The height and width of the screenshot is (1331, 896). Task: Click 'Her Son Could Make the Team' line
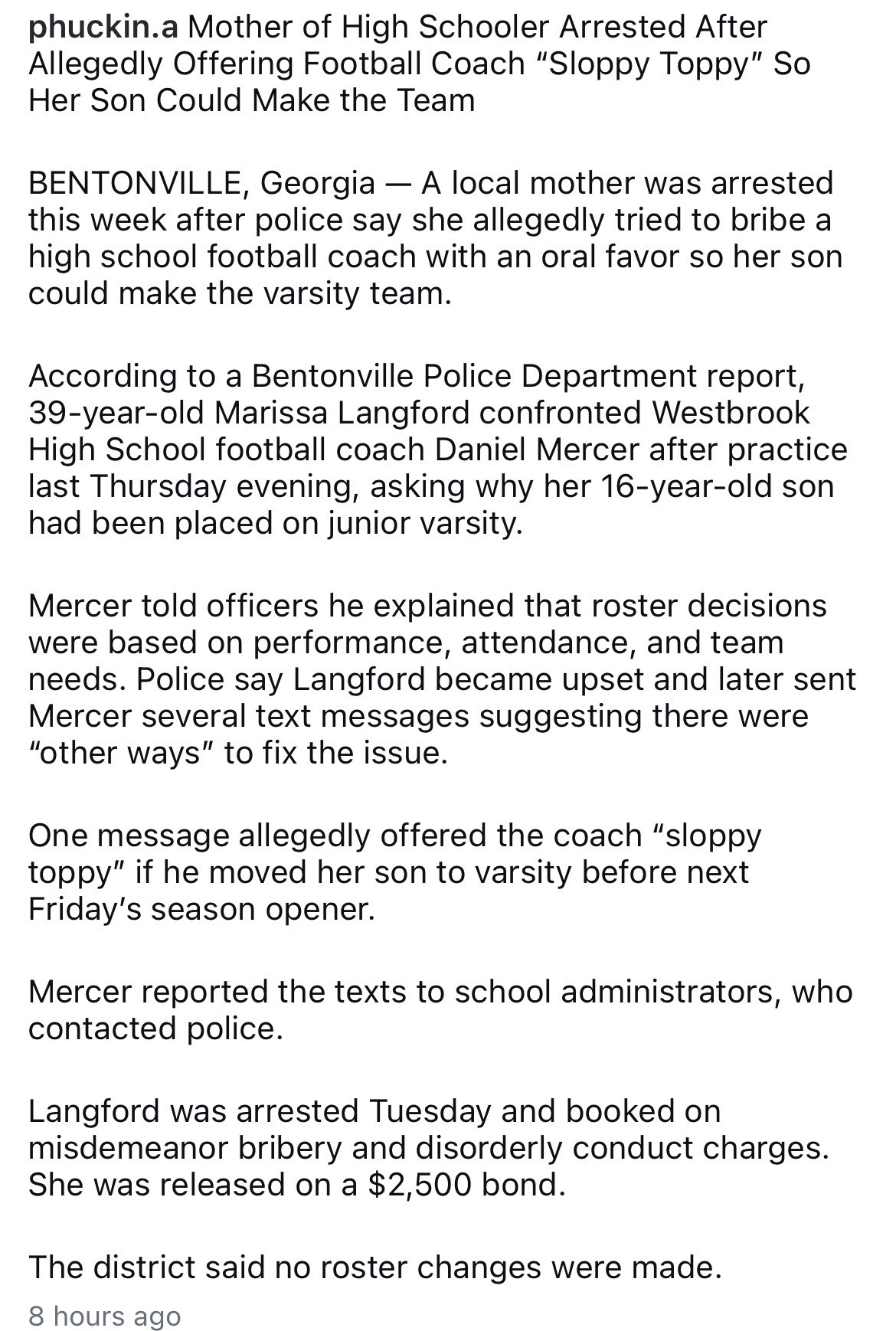pos(252,101)
